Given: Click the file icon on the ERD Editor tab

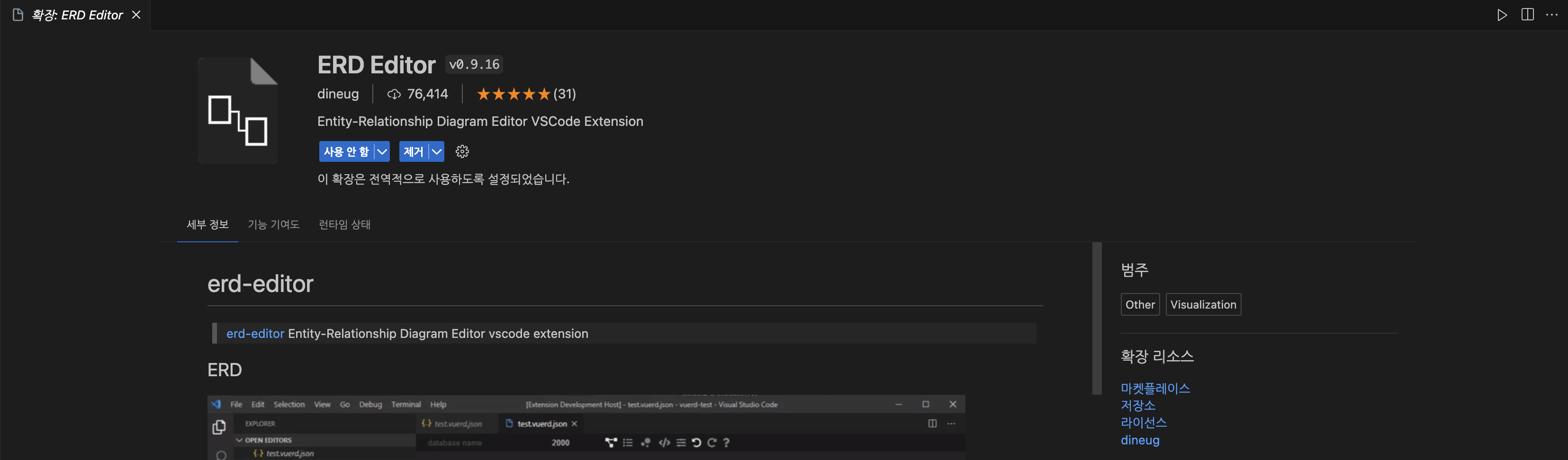Looking at the screenshot, I should [x=18, y=15].
